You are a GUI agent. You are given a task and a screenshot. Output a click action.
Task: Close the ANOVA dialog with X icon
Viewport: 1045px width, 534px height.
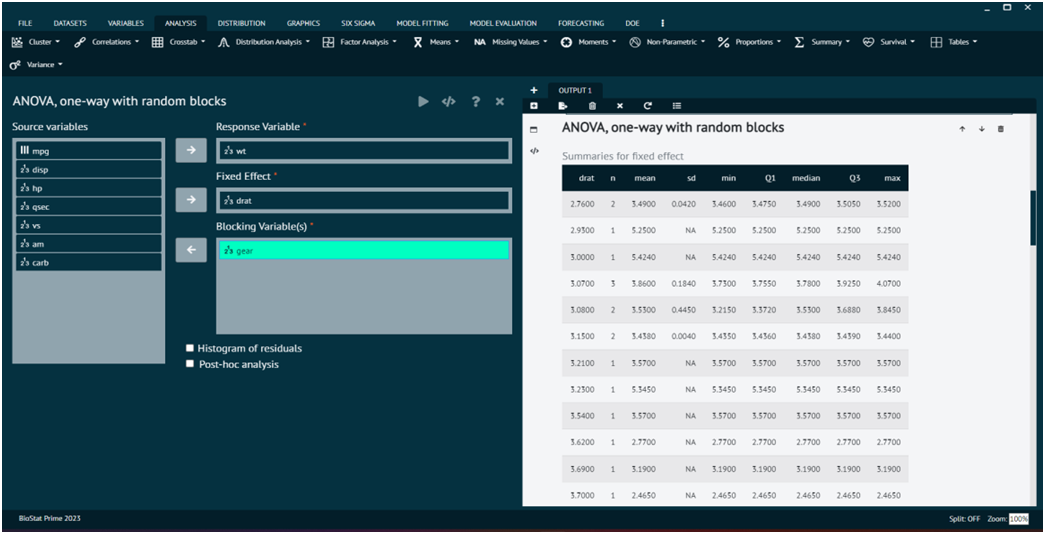click(x=500, y=101)
